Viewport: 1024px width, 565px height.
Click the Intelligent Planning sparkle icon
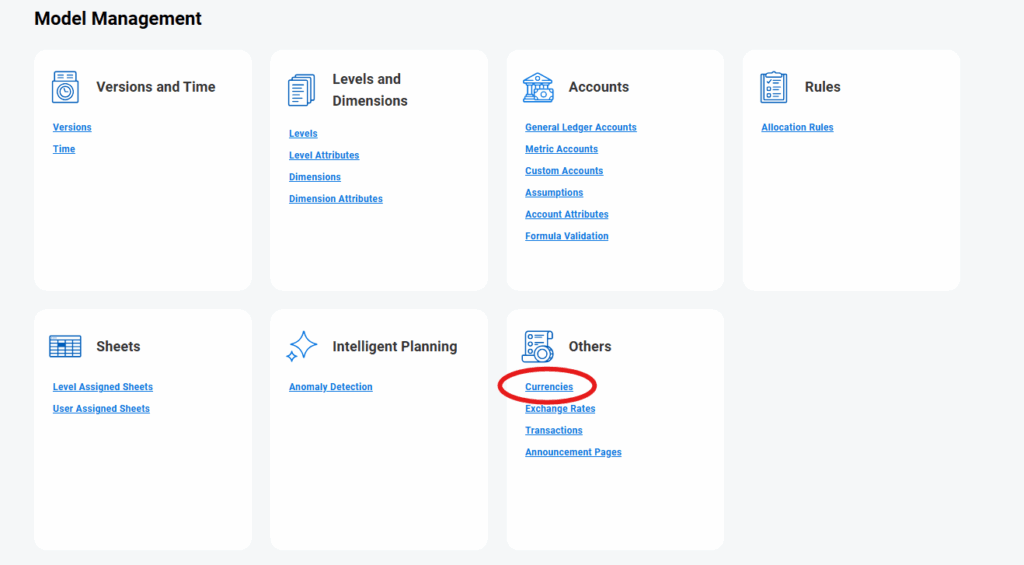[x=301, y=347]
